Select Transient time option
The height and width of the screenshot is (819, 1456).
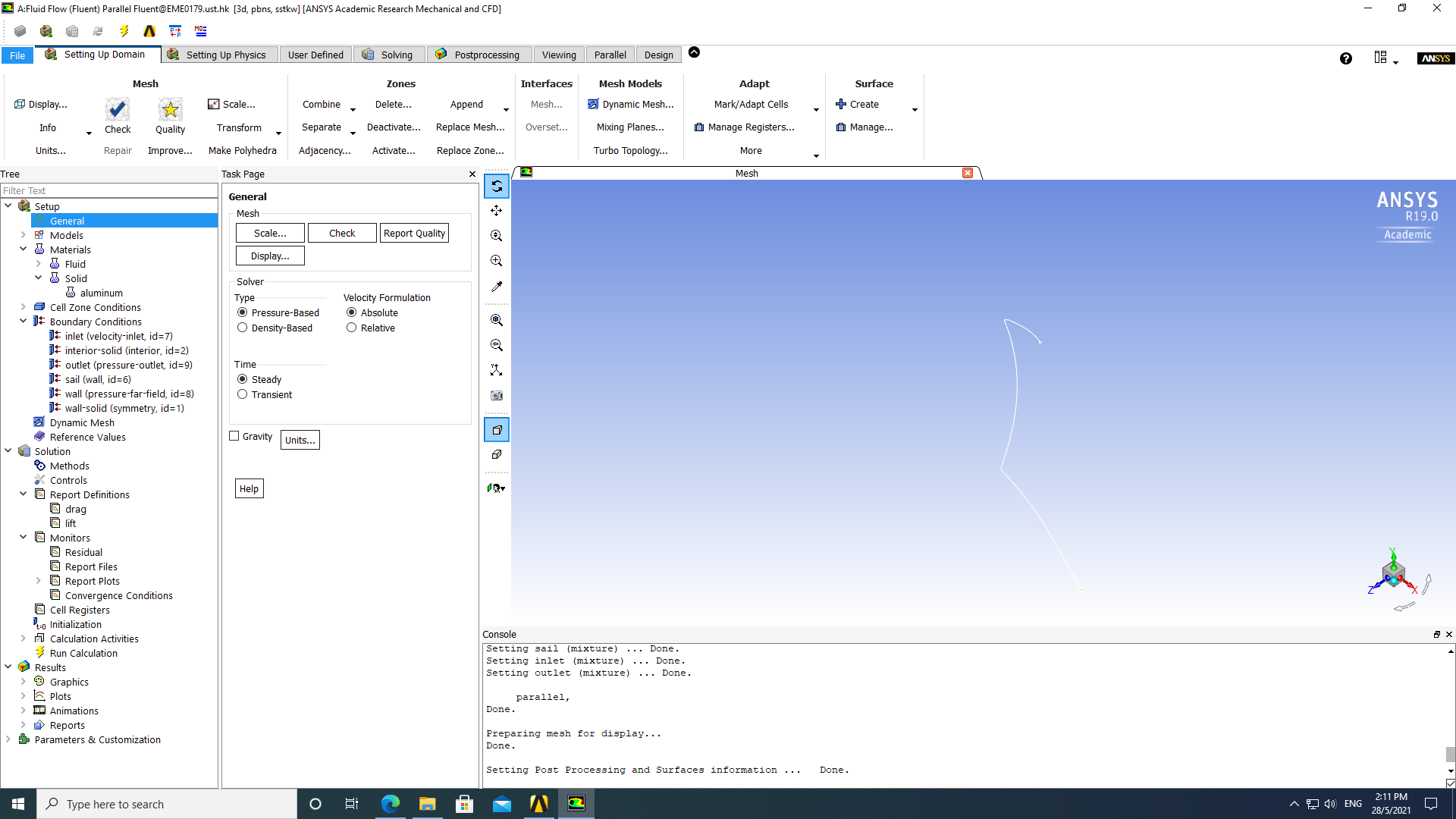tap(243, 394)
